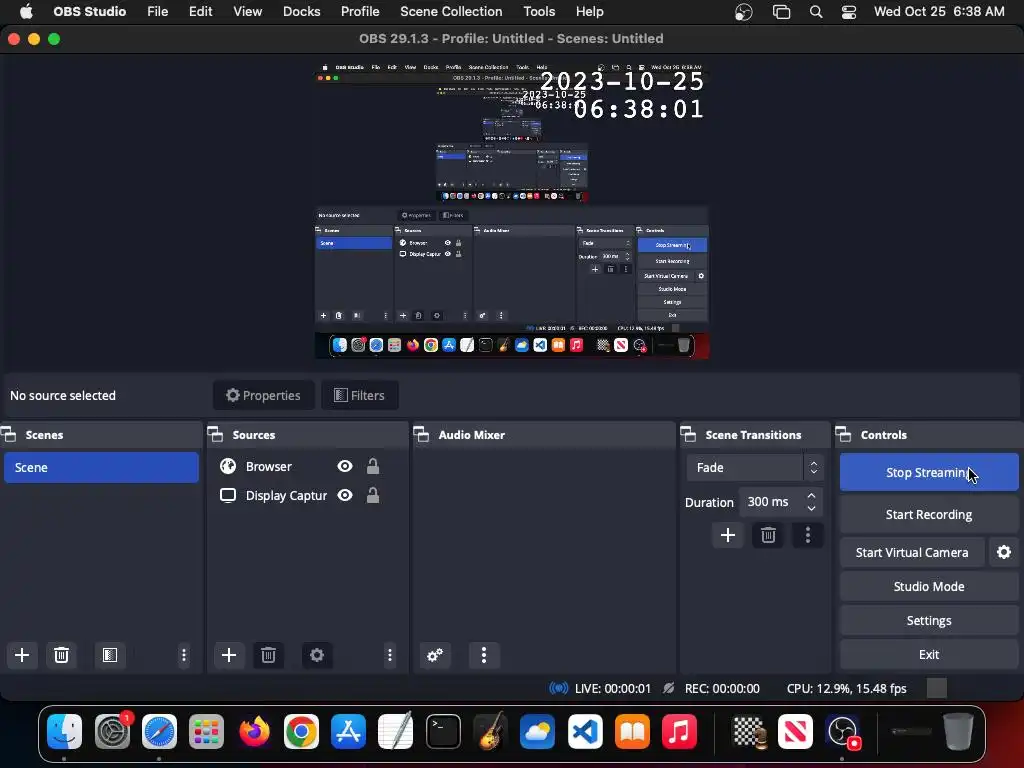1024x768 pixels.
Task: Increase transition duration with up arrow
Action: pyautogui.click(x=811, y=496)
